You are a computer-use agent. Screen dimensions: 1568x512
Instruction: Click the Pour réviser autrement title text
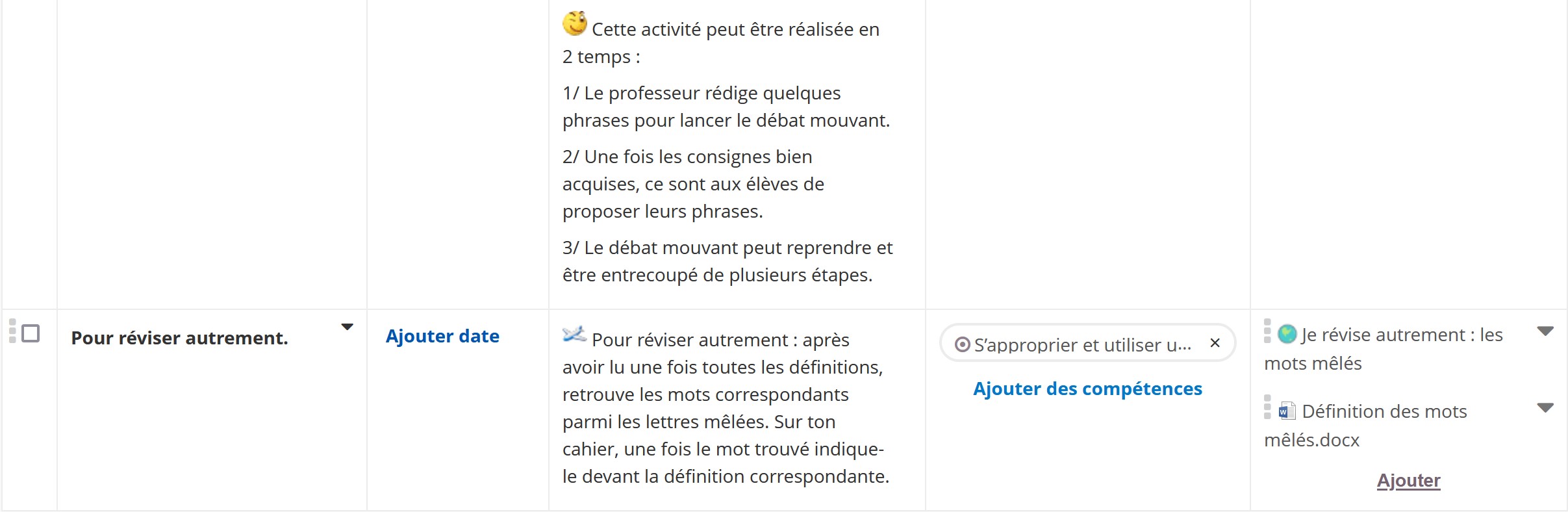pyautogui.click(x=179, y=338)
